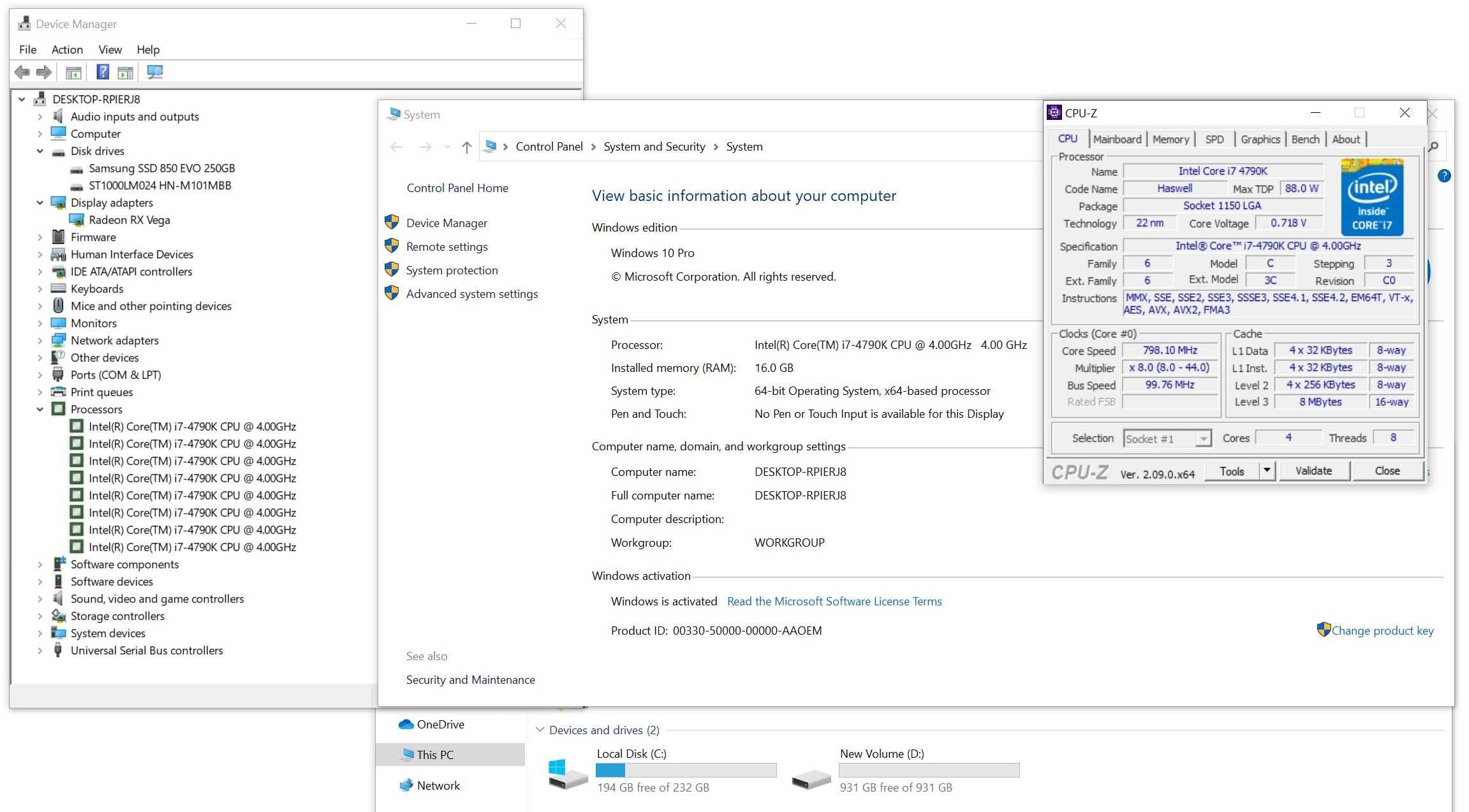Collapse the Devices and drives group

pyautogui.click(x=540, y=730)
